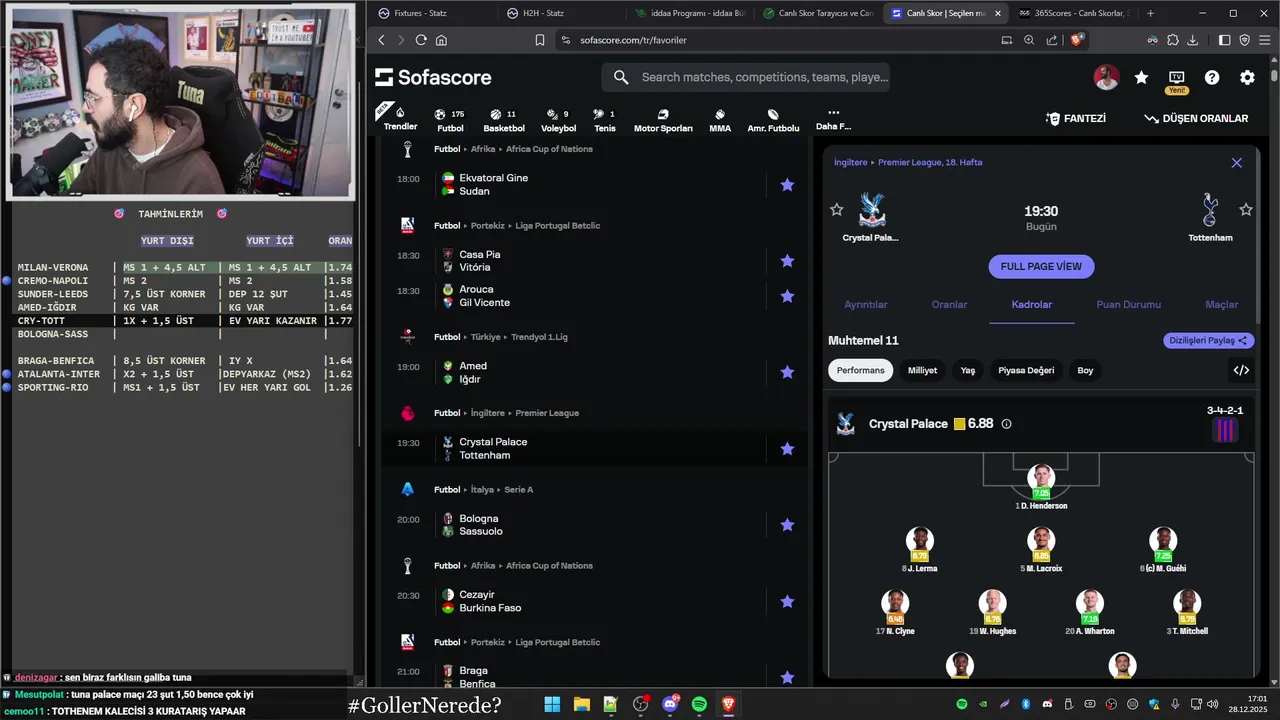
Task: Open the embed code icon
Action: click(1241, 370)
